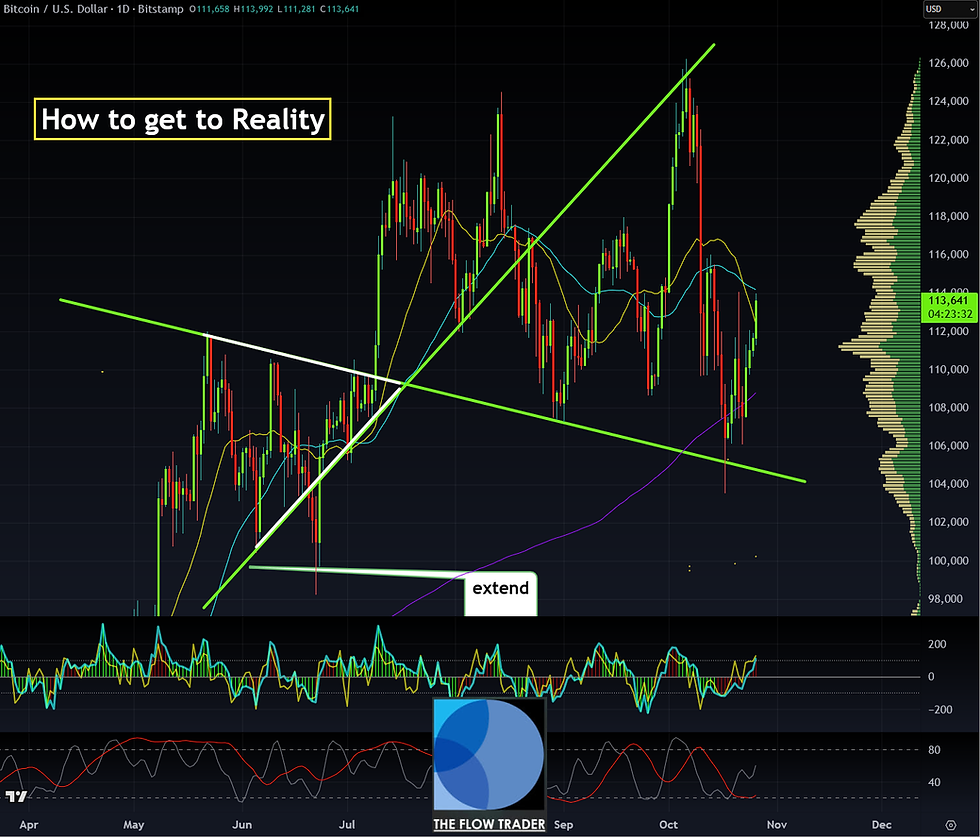This screenshot has width=980, height=837.
Task: Click the high value H113,992
Action: pos(253,9)
